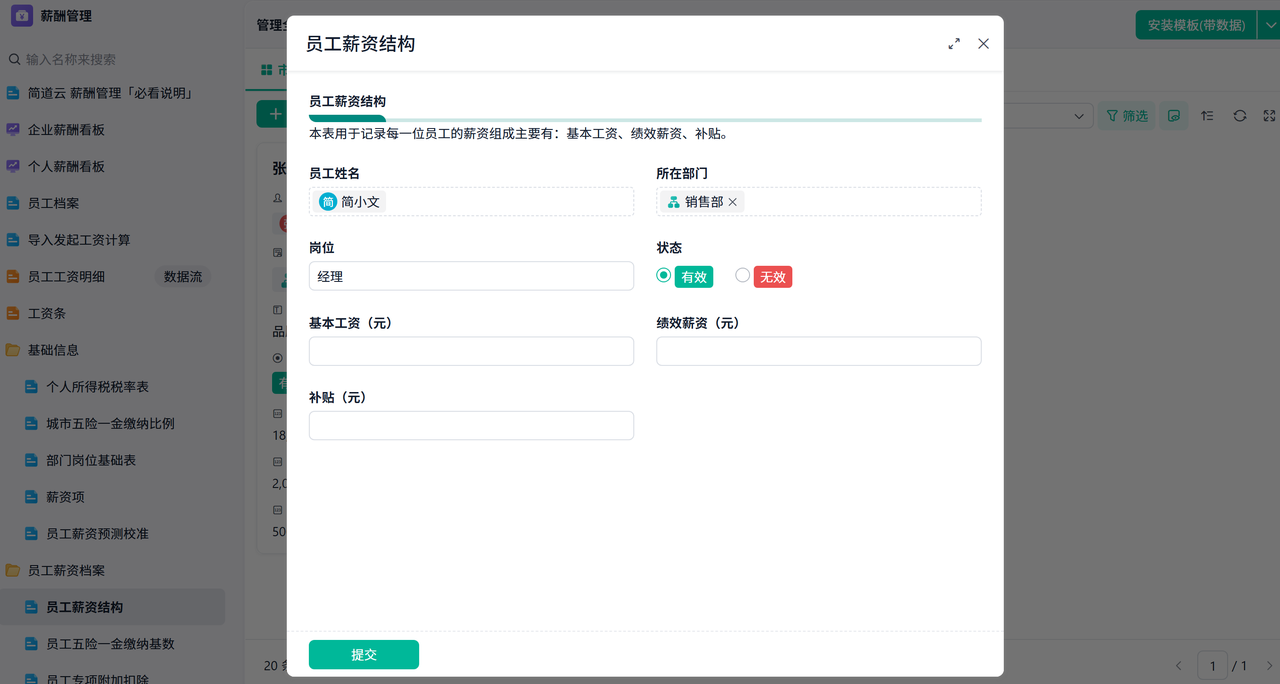
Task: Toggle fullscreen view of list
Action: 1270,116
